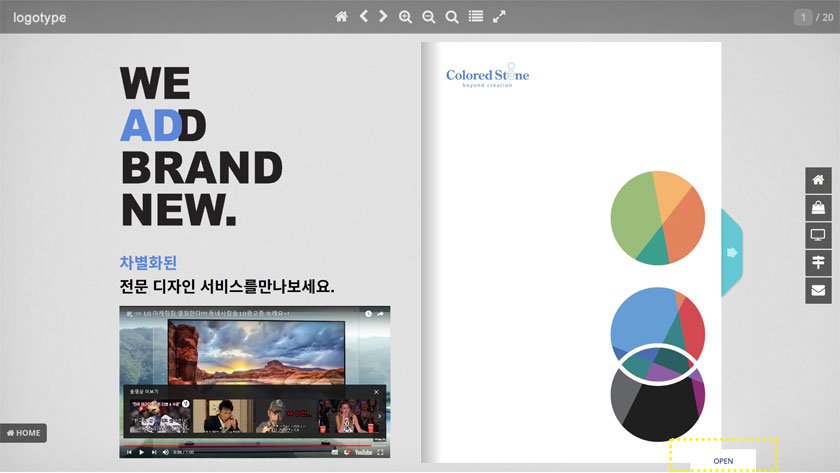The height and width of the screenshot is (473, 840).
Task: Click the search magnifier icon
Action: [452, 17]
